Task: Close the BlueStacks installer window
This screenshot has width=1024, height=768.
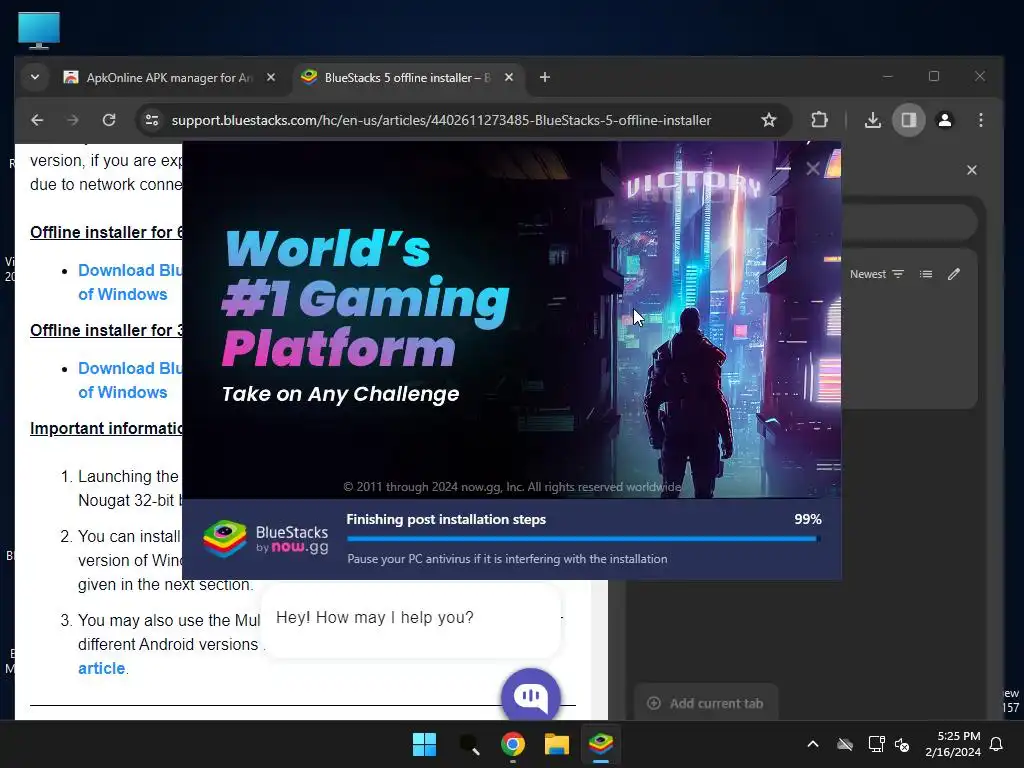Action: click(x=813, y=168)
